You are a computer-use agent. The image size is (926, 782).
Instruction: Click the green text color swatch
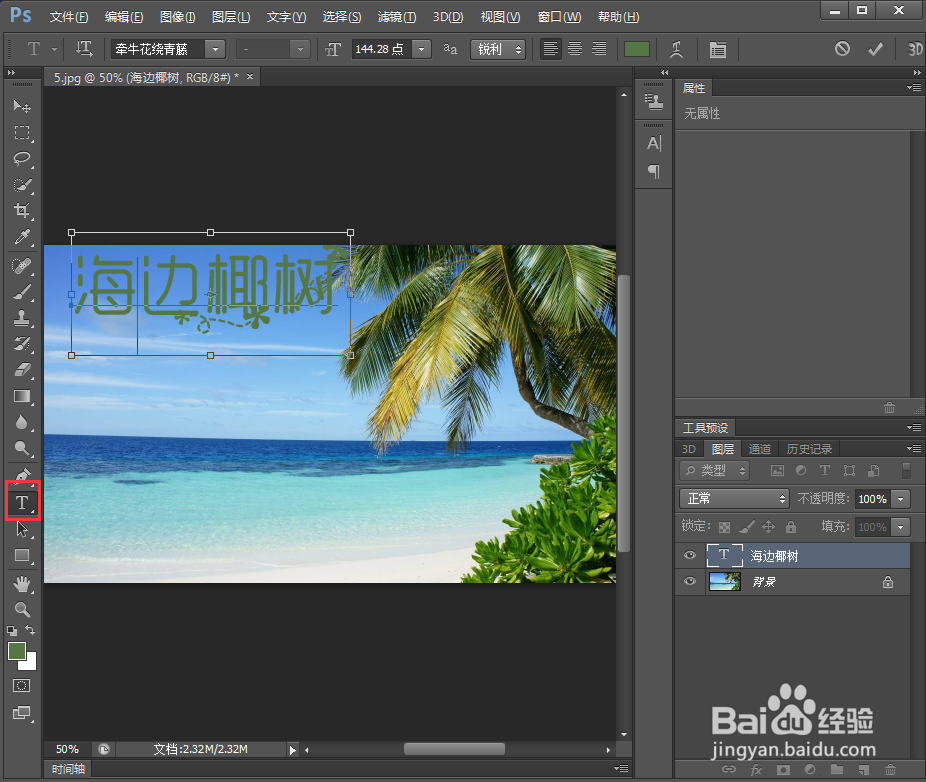(637, 49)
